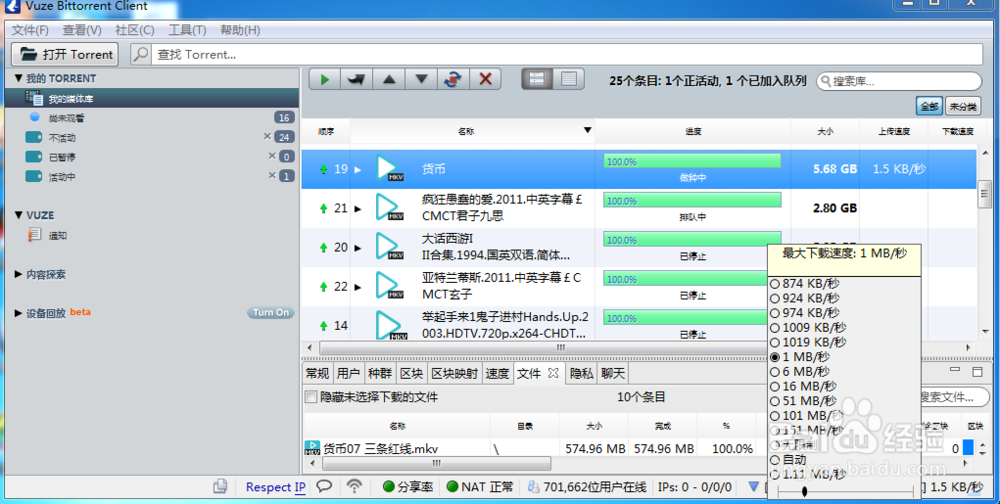Close the 文件 tab with its X

(x=553, y=373)
